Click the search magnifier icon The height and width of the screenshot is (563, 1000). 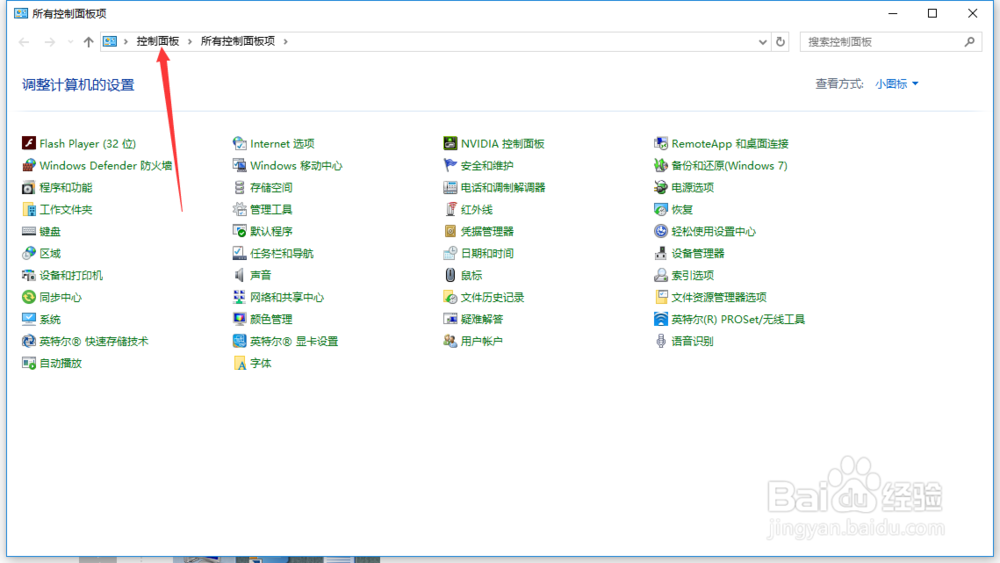[x=969, y=42]
